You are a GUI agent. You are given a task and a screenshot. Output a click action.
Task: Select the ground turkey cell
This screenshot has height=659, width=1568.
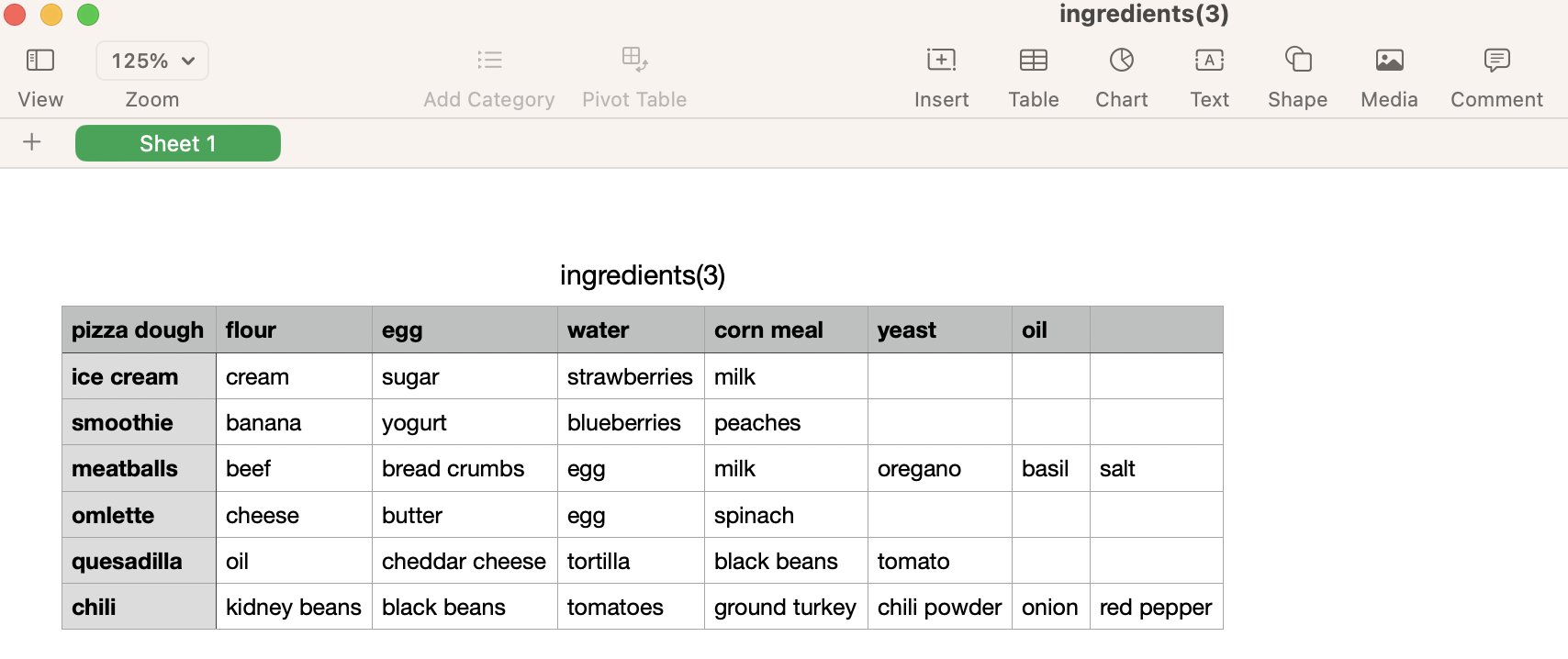pyautogui.click(x=785, y=608)
